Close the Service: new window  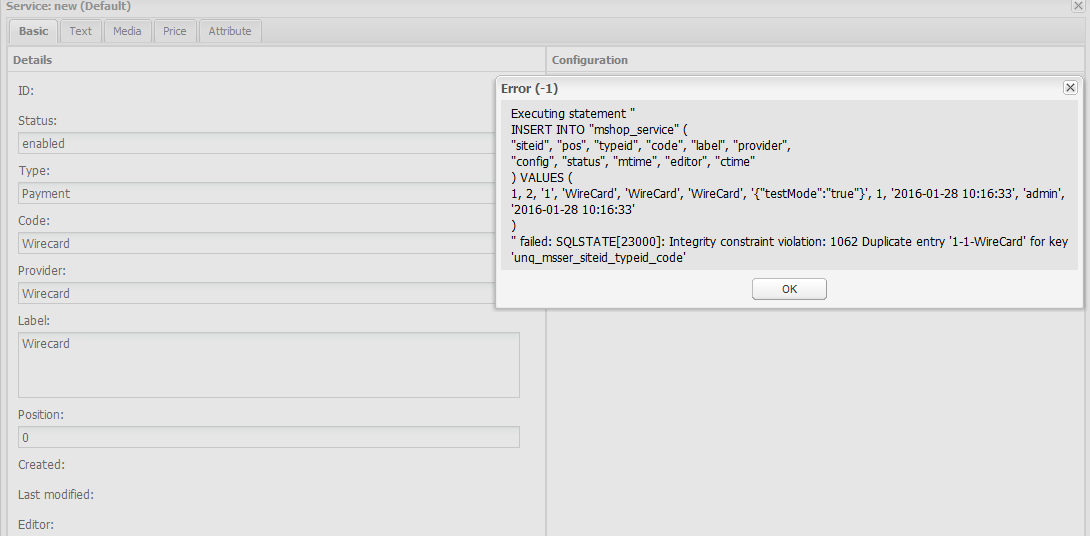point(1077,5)
